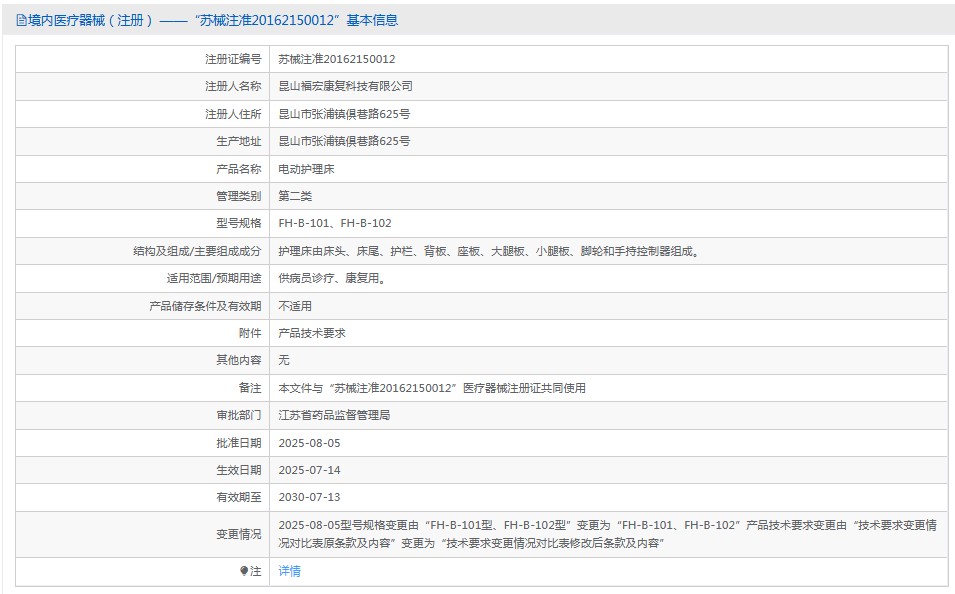Click the 结构及组成/主要组成成分 label
The height and width of the screenshot is (594, 955).
[197, 251]
